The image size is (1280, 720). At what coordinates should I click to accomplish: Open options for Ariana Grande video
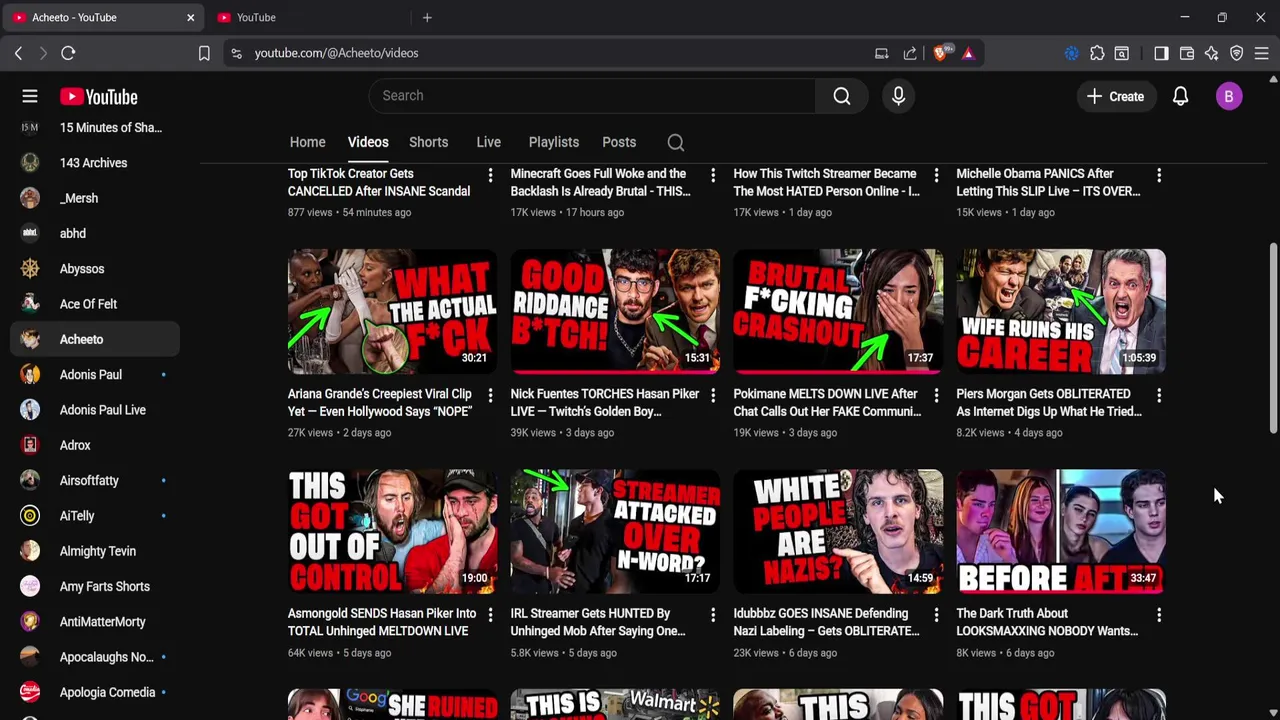click(x=490, y=396)
